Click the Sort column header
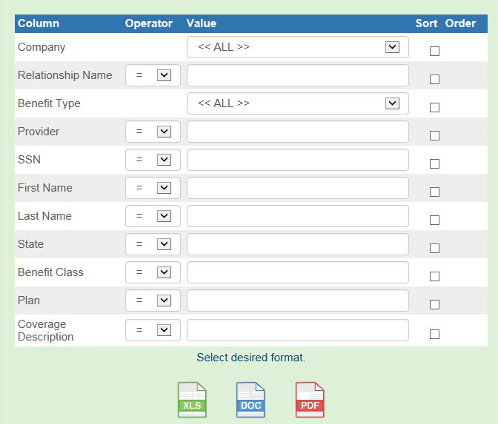Image resolution: width=498 pixels, height=424 pixels. point(426,23)
